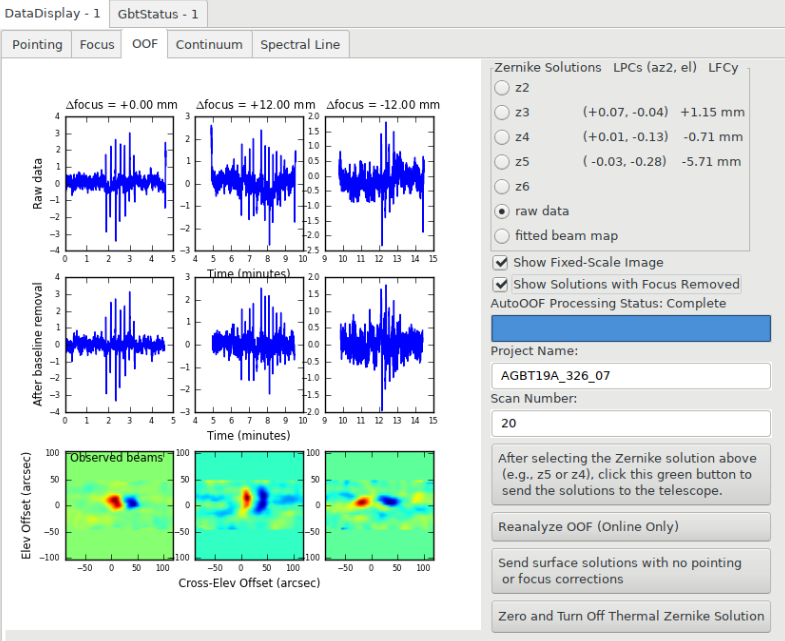Send selected Zernike solutions to the telescope

[631, 474]
